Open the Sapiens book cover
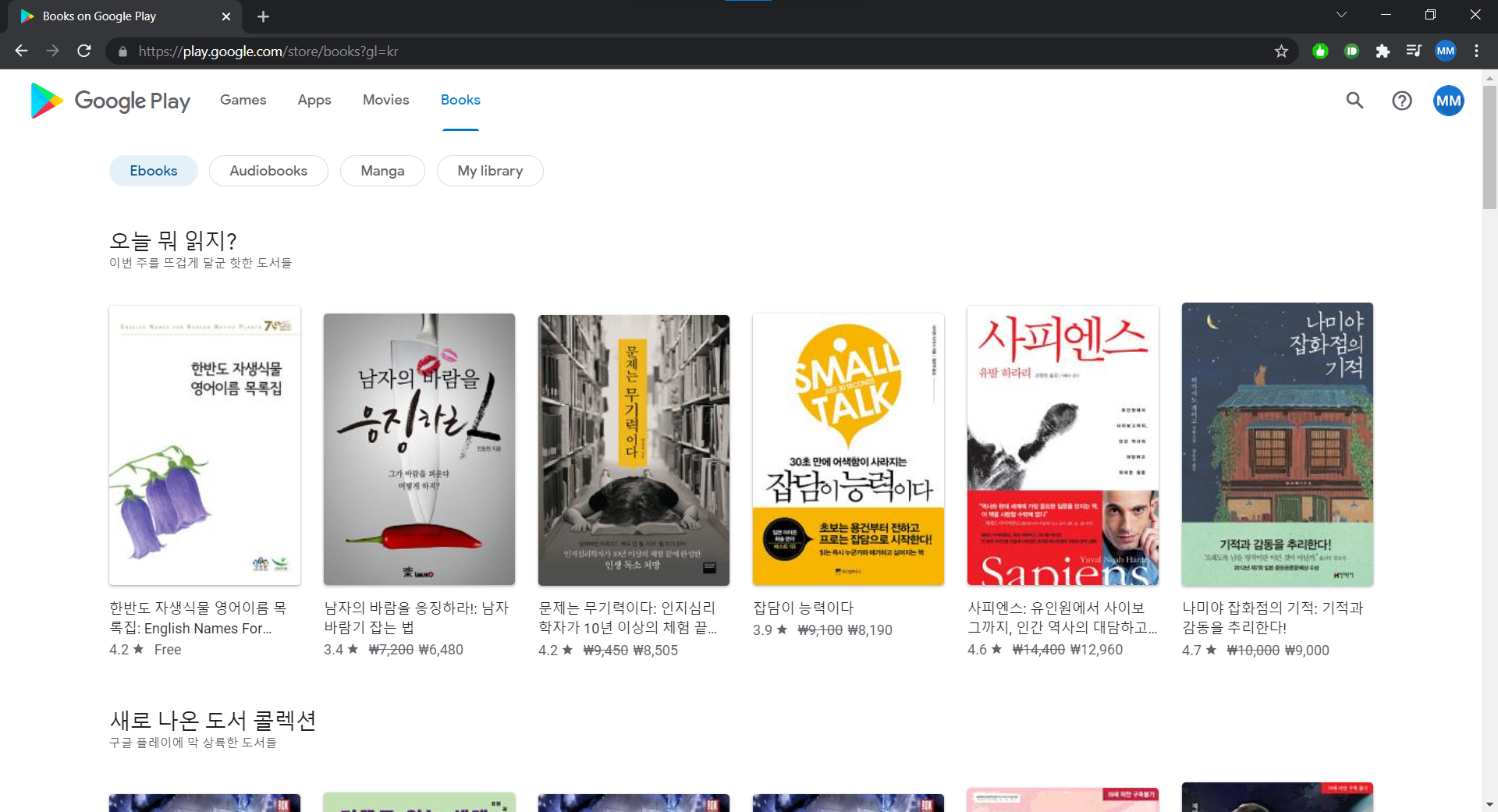The height and width of the screenshot is (812, 1498). [x=1063, y=445]
